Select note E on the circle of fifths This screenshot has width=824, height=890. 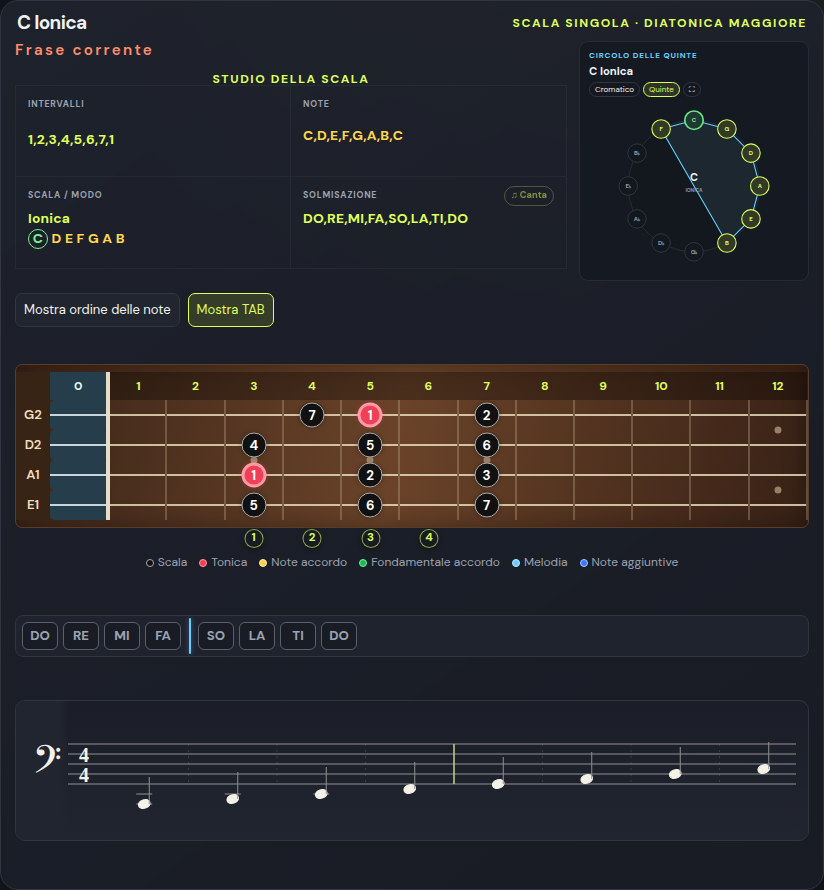tap(751, 219)
